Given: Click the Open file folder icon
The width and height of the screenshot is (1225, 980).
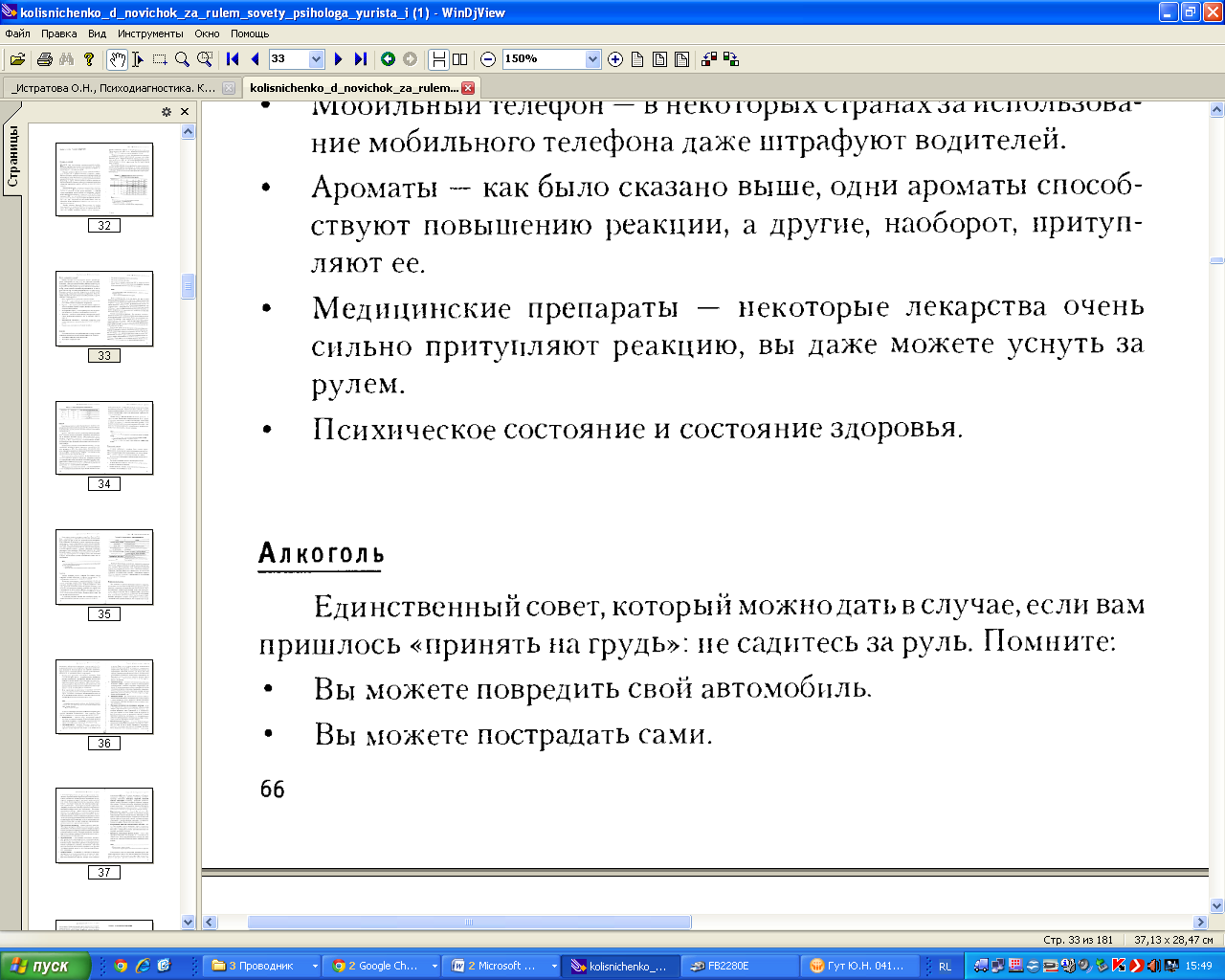Looking at the screenshot, I should pos(17,59).
